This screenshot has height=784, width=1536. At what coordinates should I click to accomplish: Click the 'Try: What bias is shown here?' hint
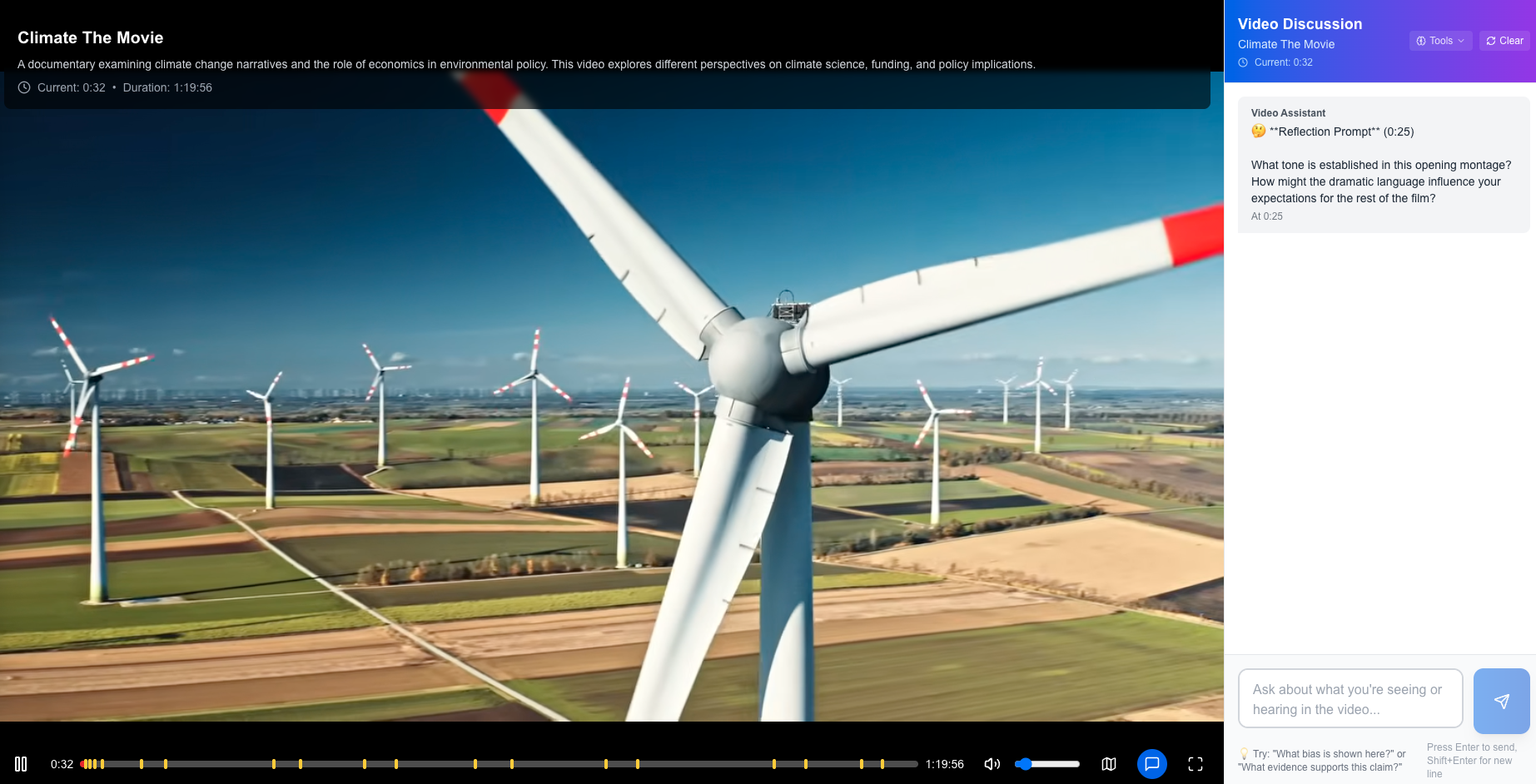click(1322, 761)
